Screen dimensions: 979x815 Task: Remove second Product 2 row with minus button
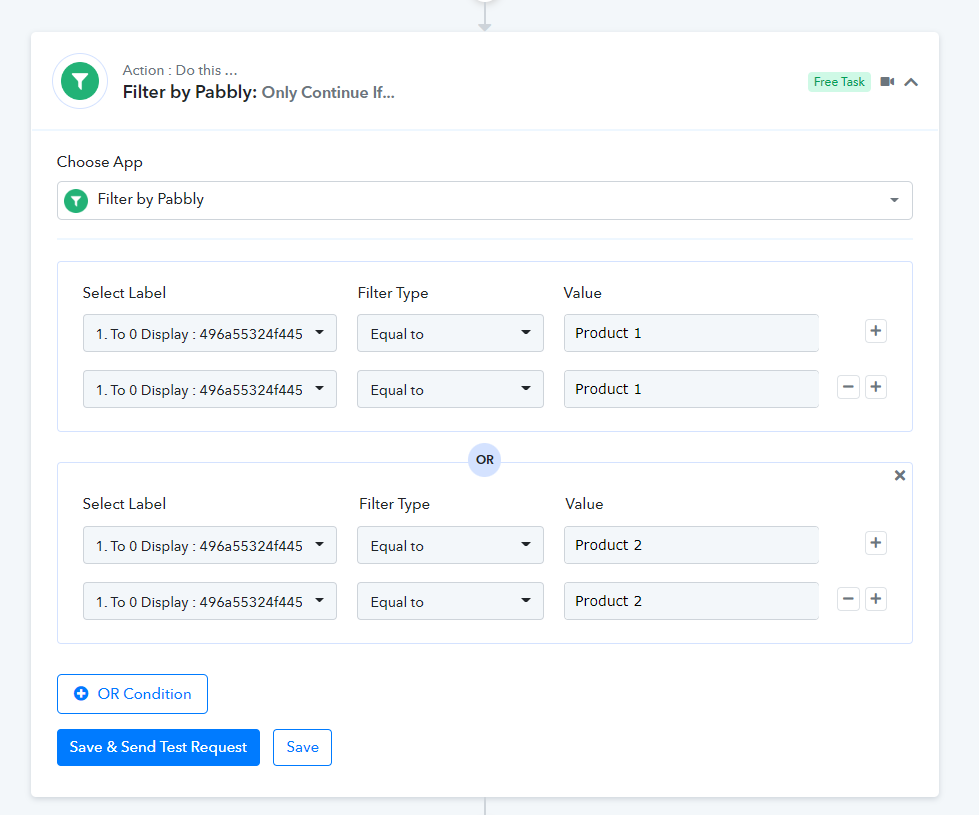tap(848, 600)
